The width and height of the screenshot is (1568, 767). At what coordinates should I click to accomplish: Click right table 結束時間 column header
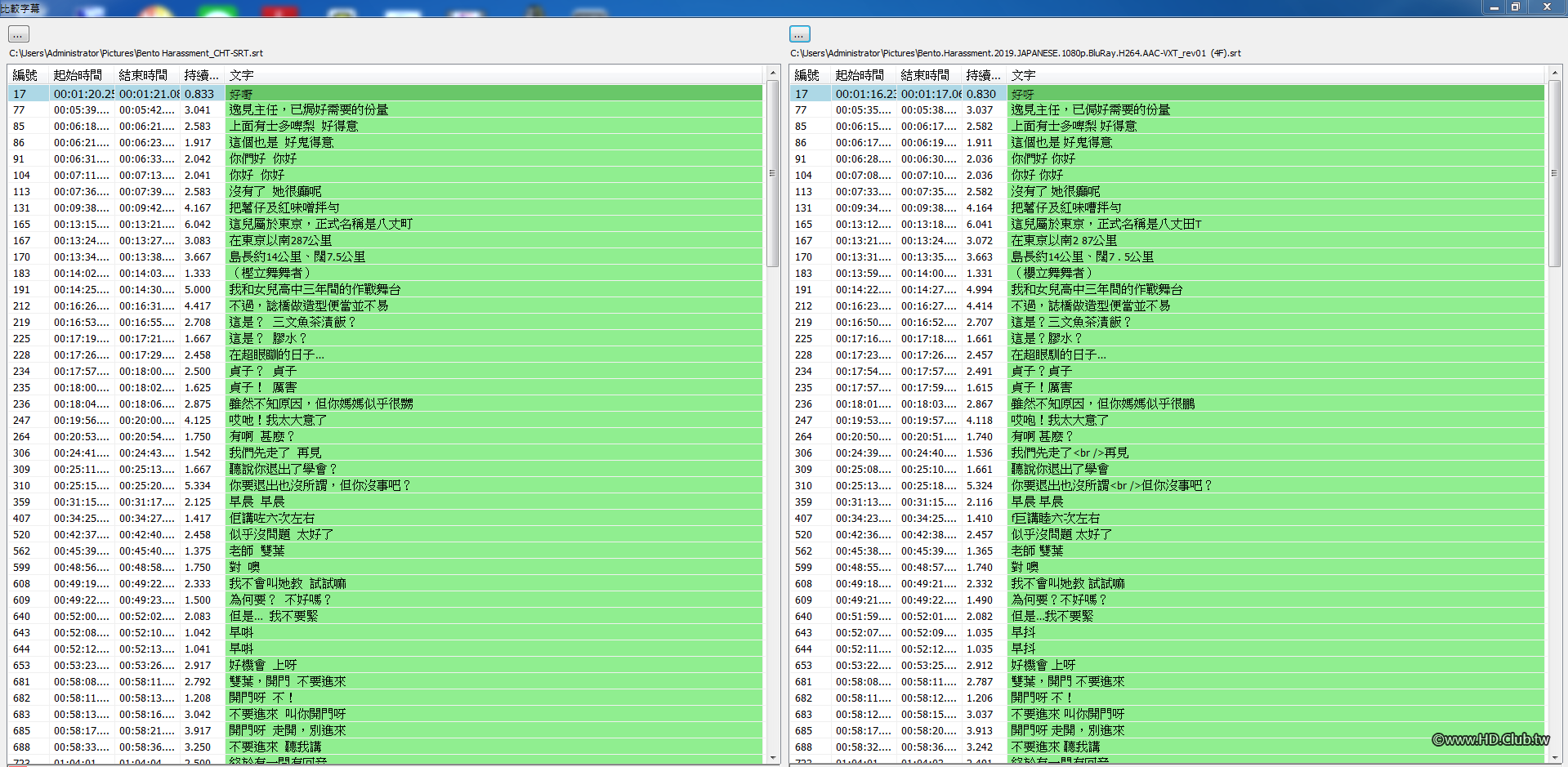(928, 75)
